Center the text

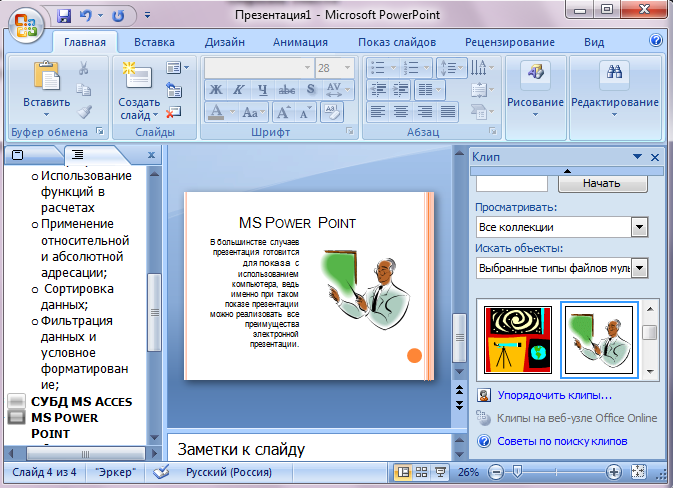401,112
